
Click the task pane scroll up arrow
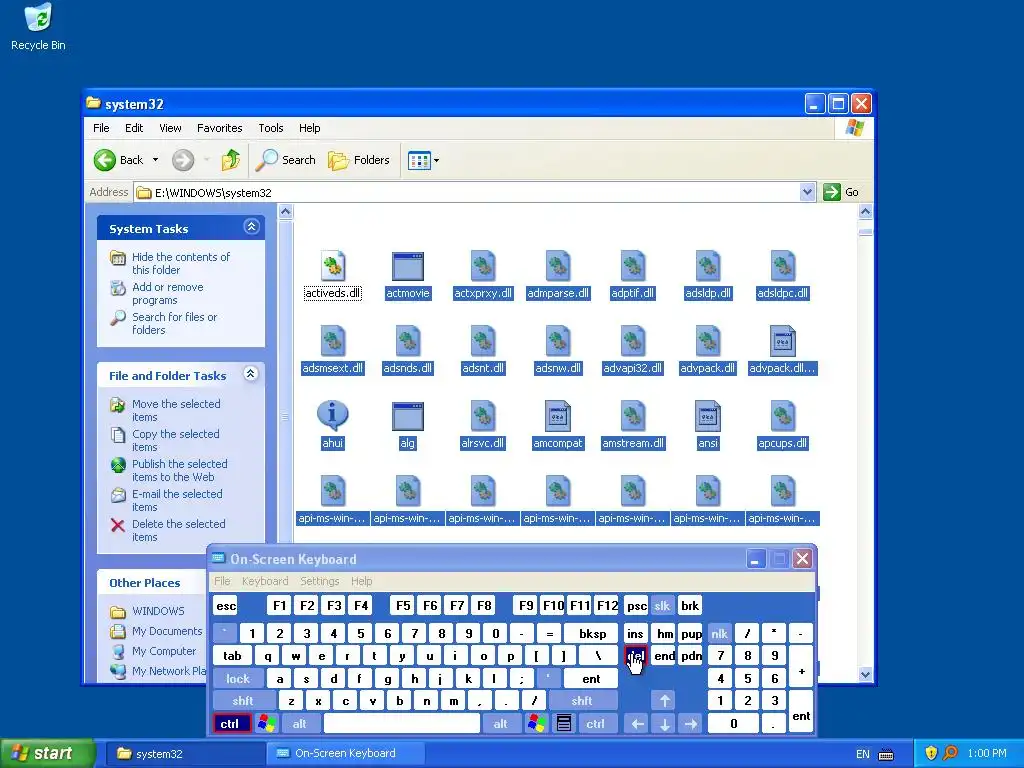[x=285, y=212]
